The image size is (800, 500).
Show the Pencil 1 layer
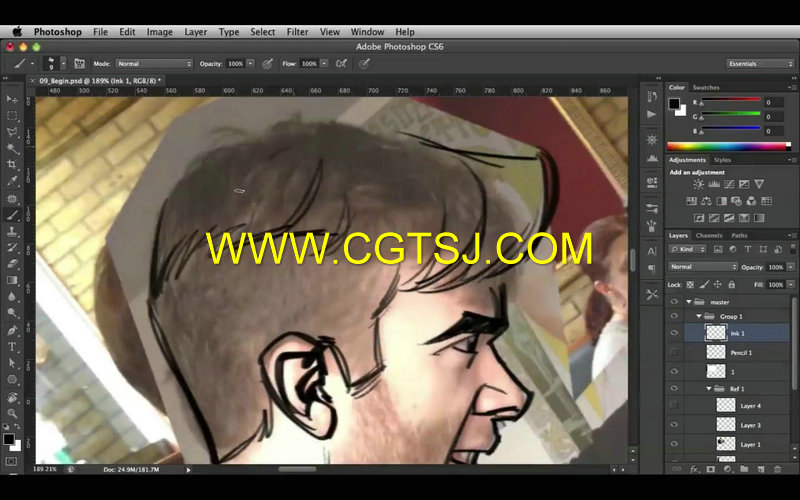click(674, 352)
